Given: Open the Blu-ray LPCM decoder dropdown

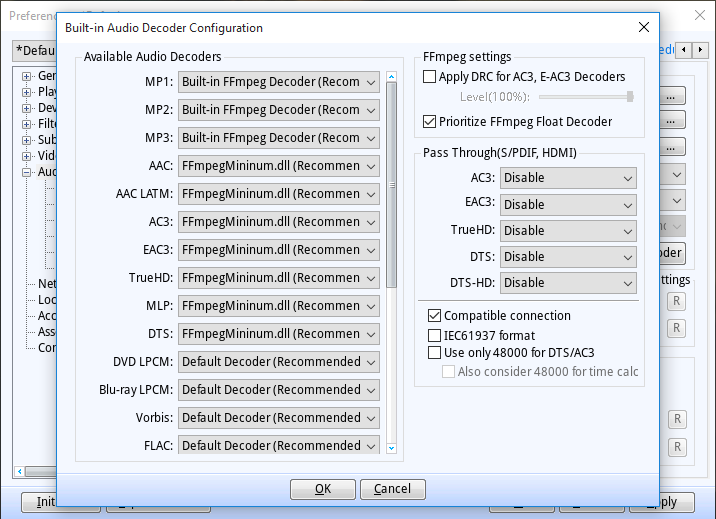Looking at the screenshot, I should click(x=279, y=390).
